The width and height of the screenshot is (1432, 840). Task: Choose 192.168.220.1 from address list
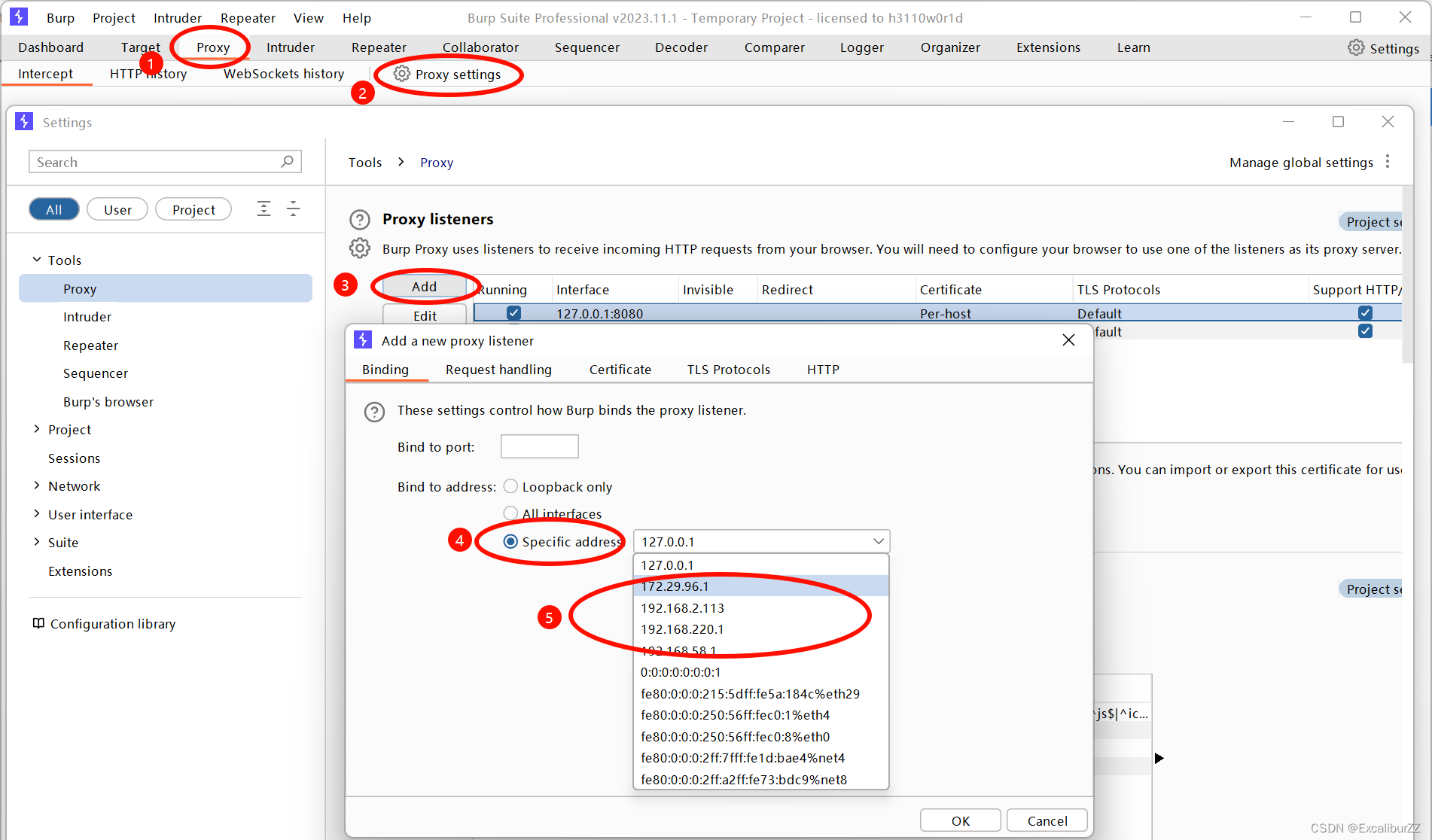pyautogui.click(x=761, y=629)
